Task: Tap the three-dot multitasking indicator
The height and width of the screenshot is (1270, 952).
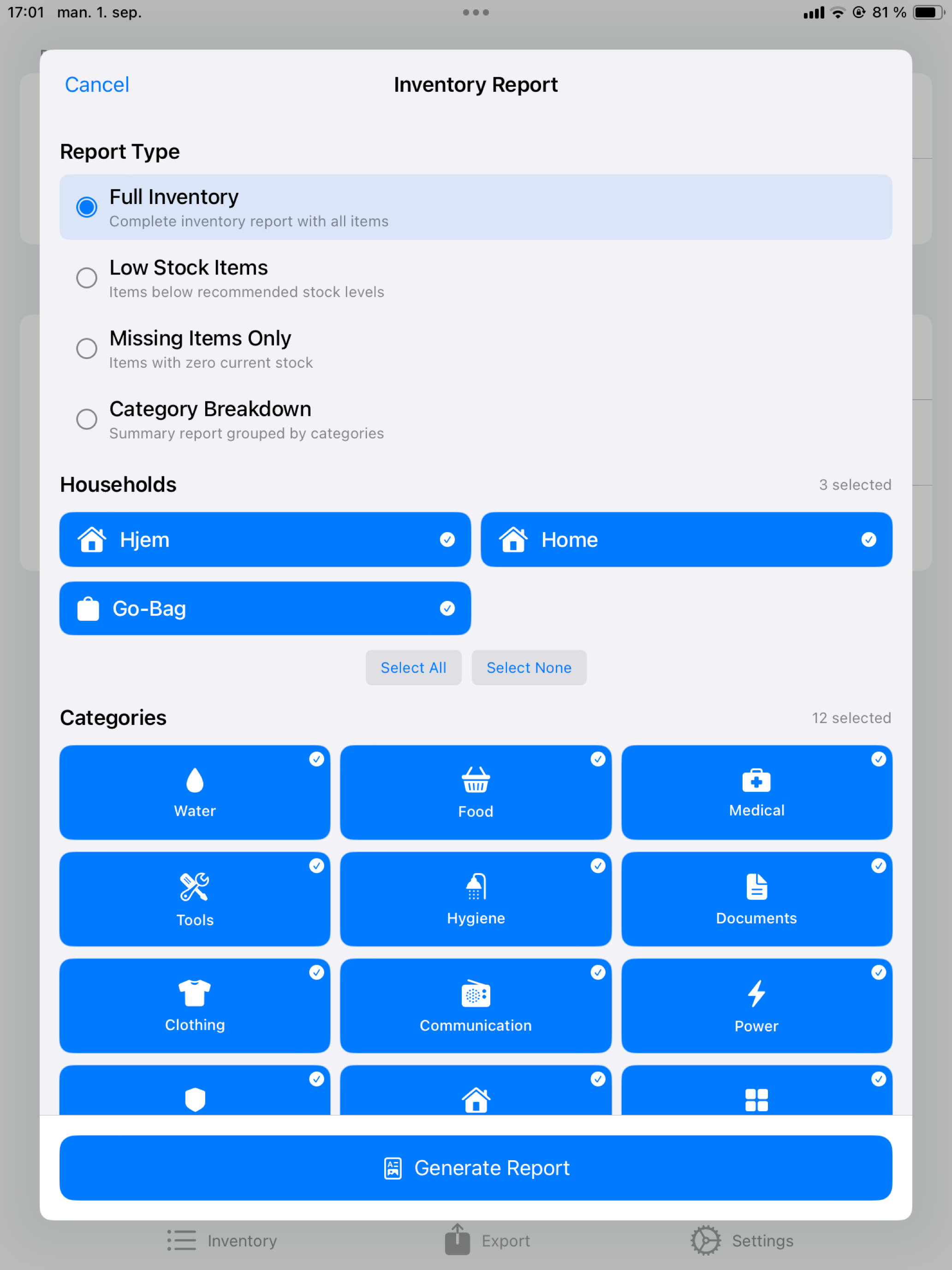Action: [476, 12]
